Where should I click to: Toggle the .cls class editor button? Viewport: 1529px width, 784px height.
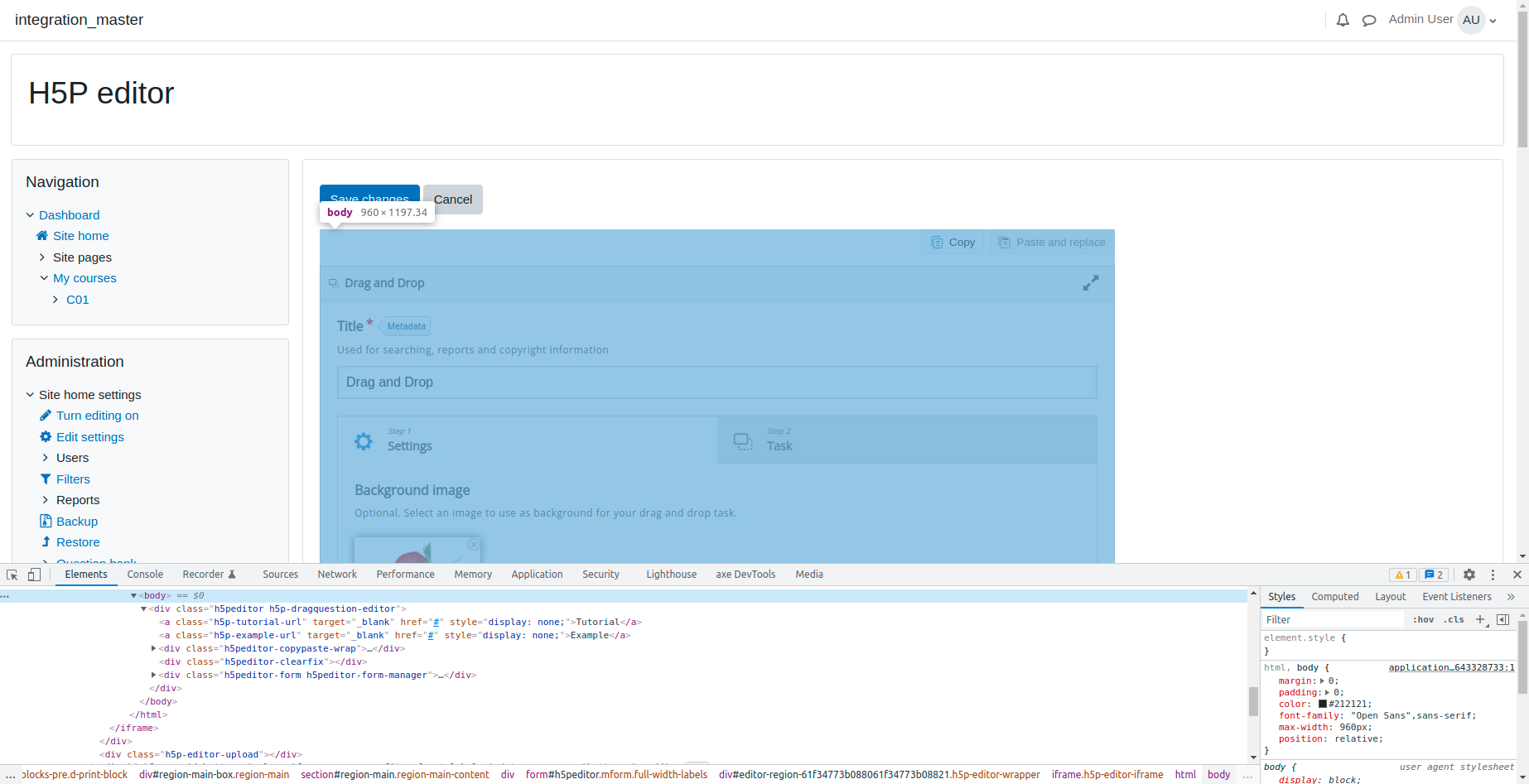pyautogui.click(x=1454, y=619)
